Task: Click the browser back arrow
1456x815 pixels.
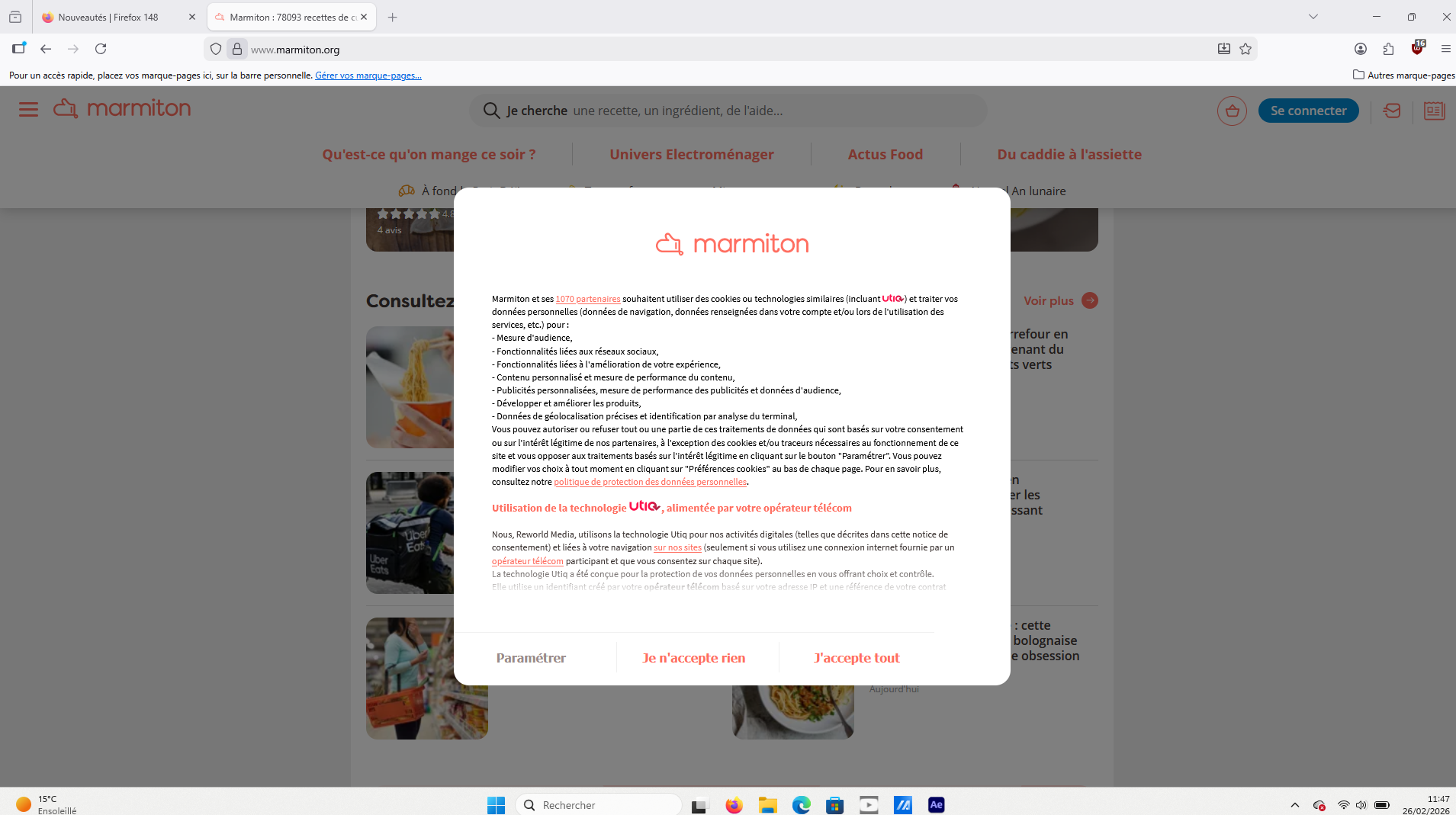Action: coord(46,49)
